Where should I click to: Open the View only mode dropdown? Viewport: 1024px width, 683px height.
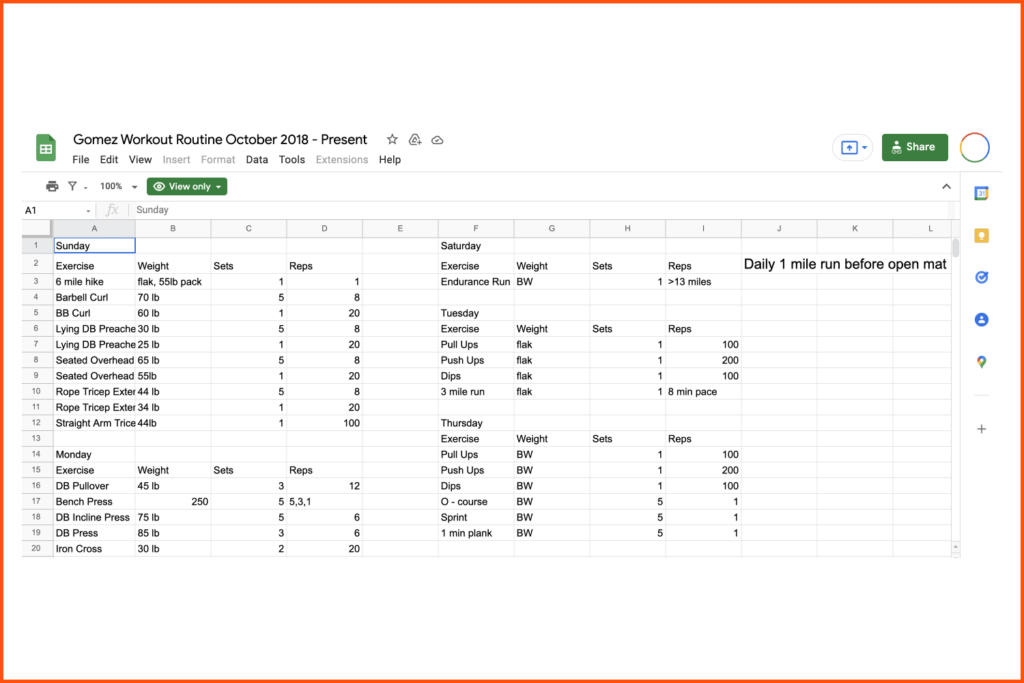pyautogui.click(x=186, y=186)
